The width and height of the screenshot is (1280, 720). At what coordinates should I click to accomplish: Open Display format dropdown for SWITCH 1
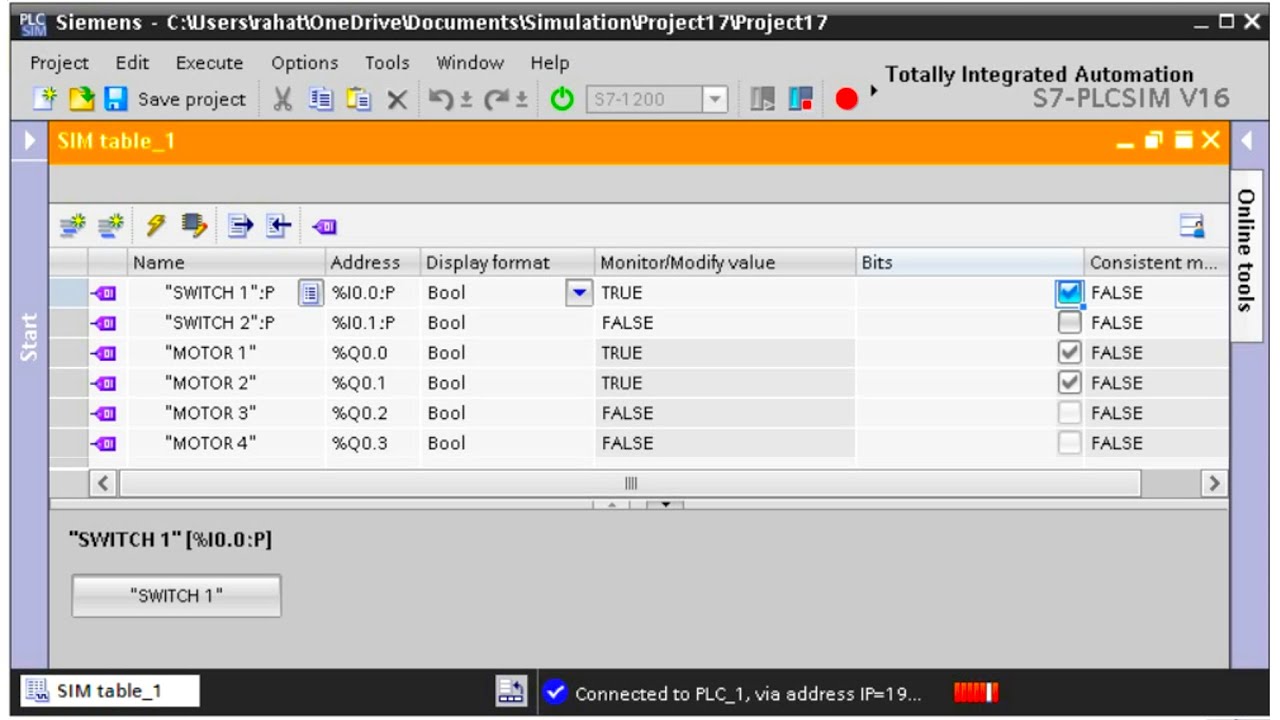point(579,293)
